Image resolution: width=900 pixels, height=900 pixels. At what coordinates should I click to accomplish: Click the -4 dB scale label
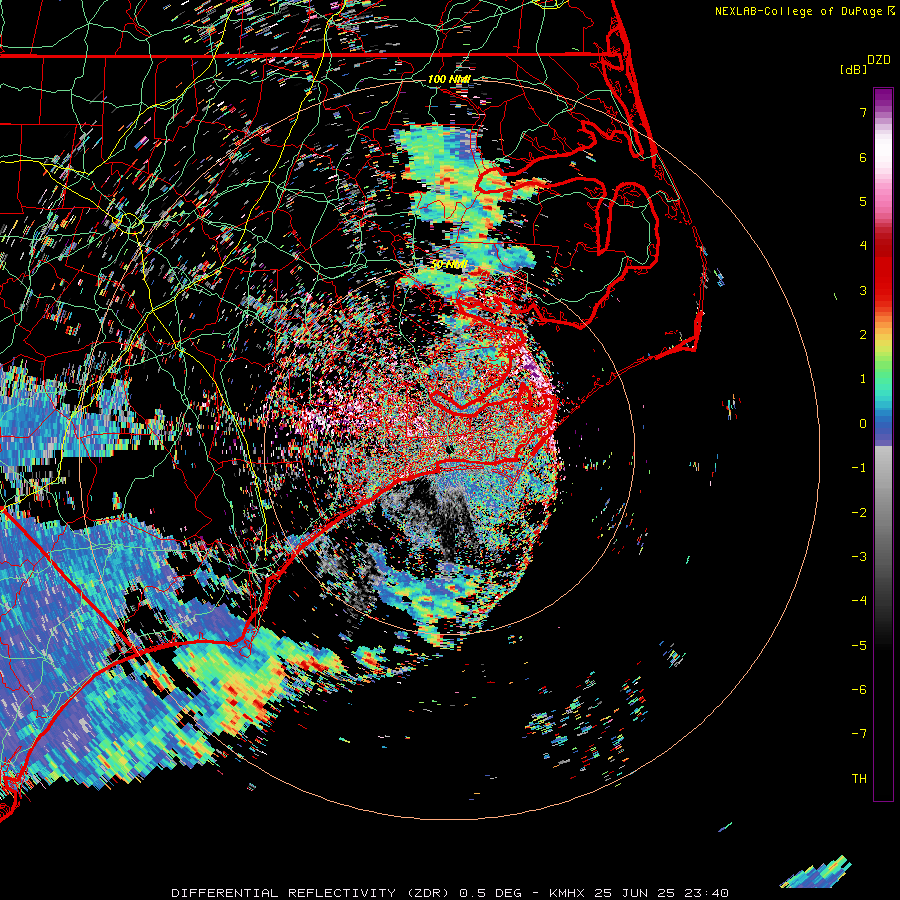click(x=859, y=601)
